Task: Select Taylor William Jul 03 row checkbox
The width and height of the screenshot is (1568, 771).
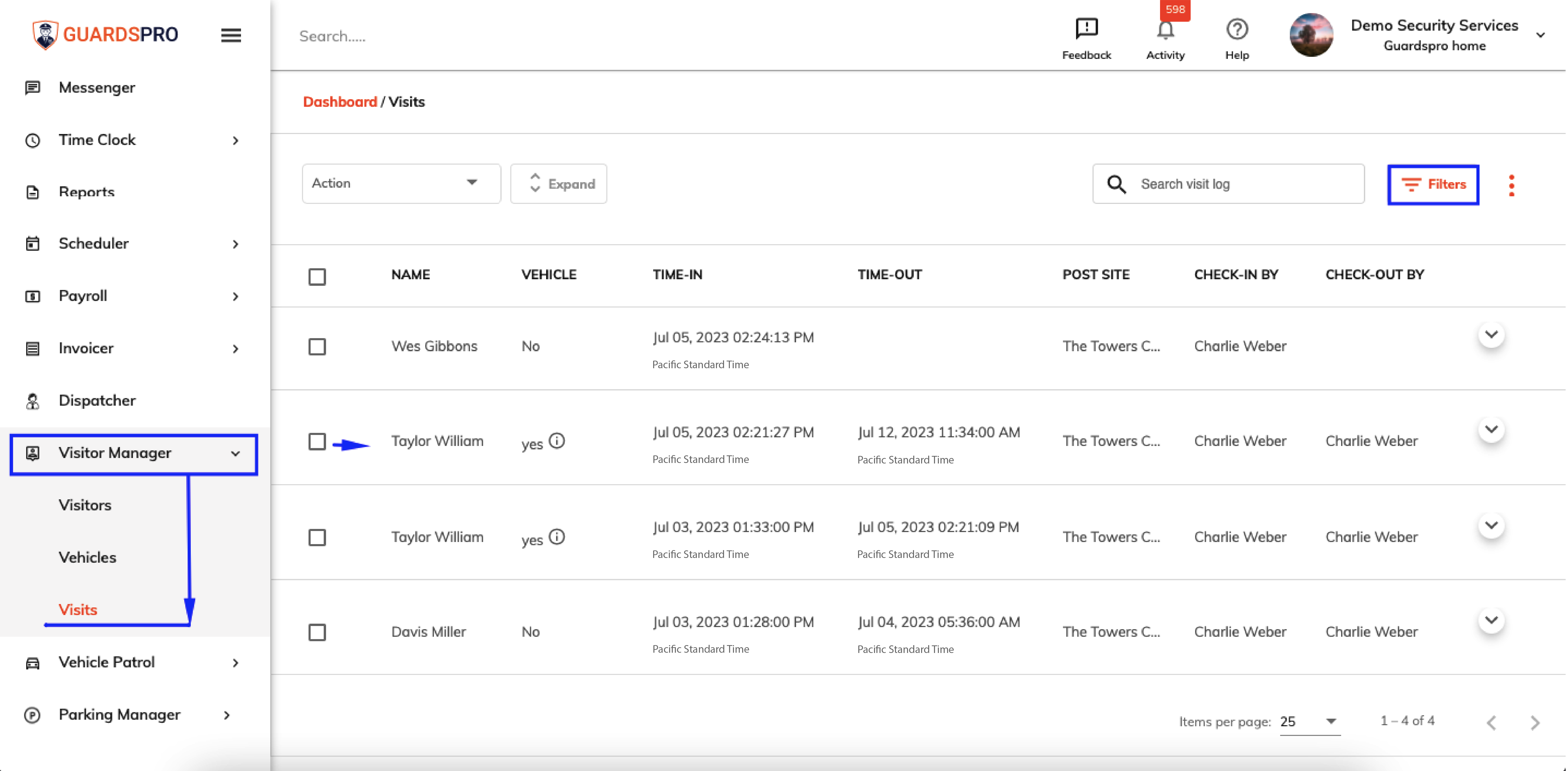Action: pos(317,537)
